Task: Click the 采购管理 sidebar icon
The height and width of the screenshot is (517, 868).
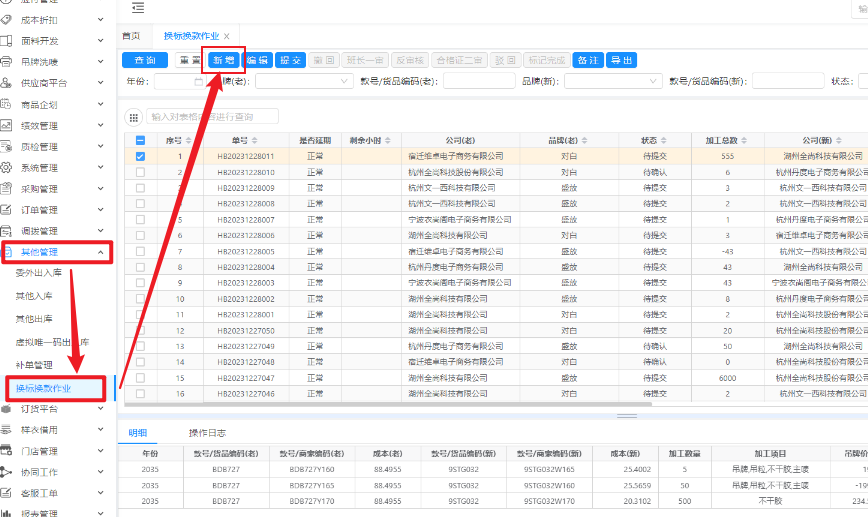Action: click(x=9, y=189)
